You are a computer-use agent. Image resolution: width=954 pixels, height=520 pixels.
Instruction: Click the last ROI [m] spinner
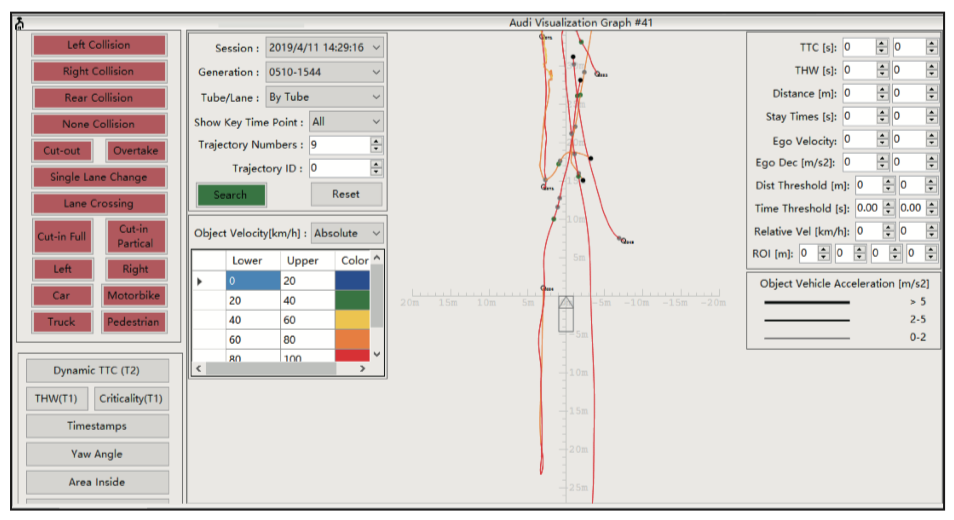pyautogui.click(x=931, y=253)
